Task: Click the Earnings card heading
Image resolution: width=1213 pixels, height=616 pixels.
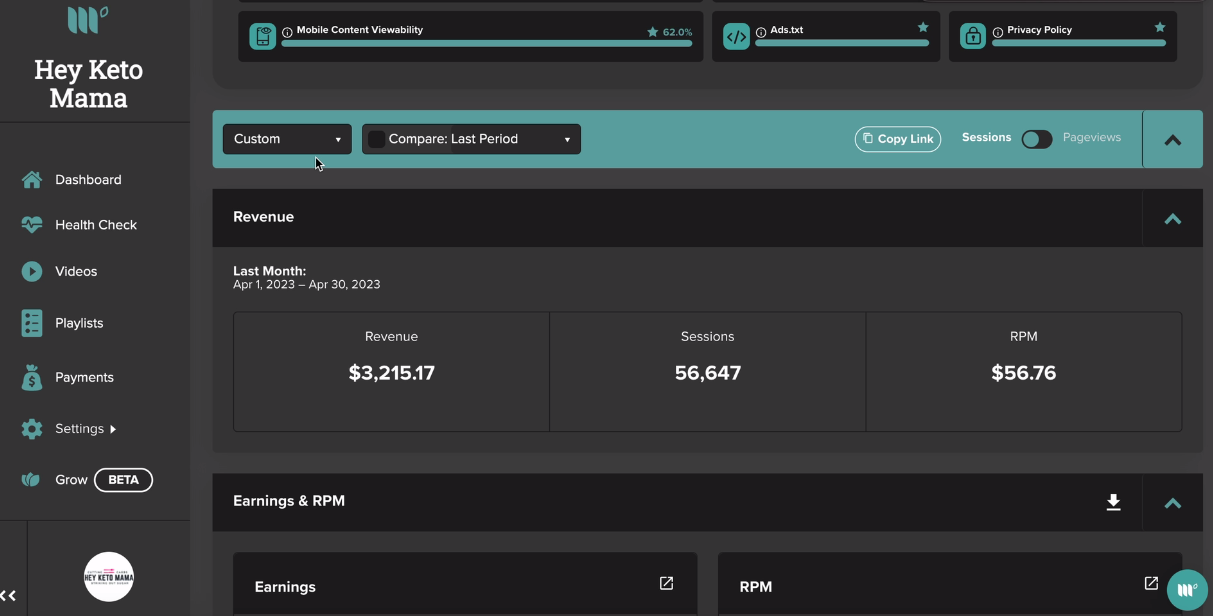Action: (285, 587)
